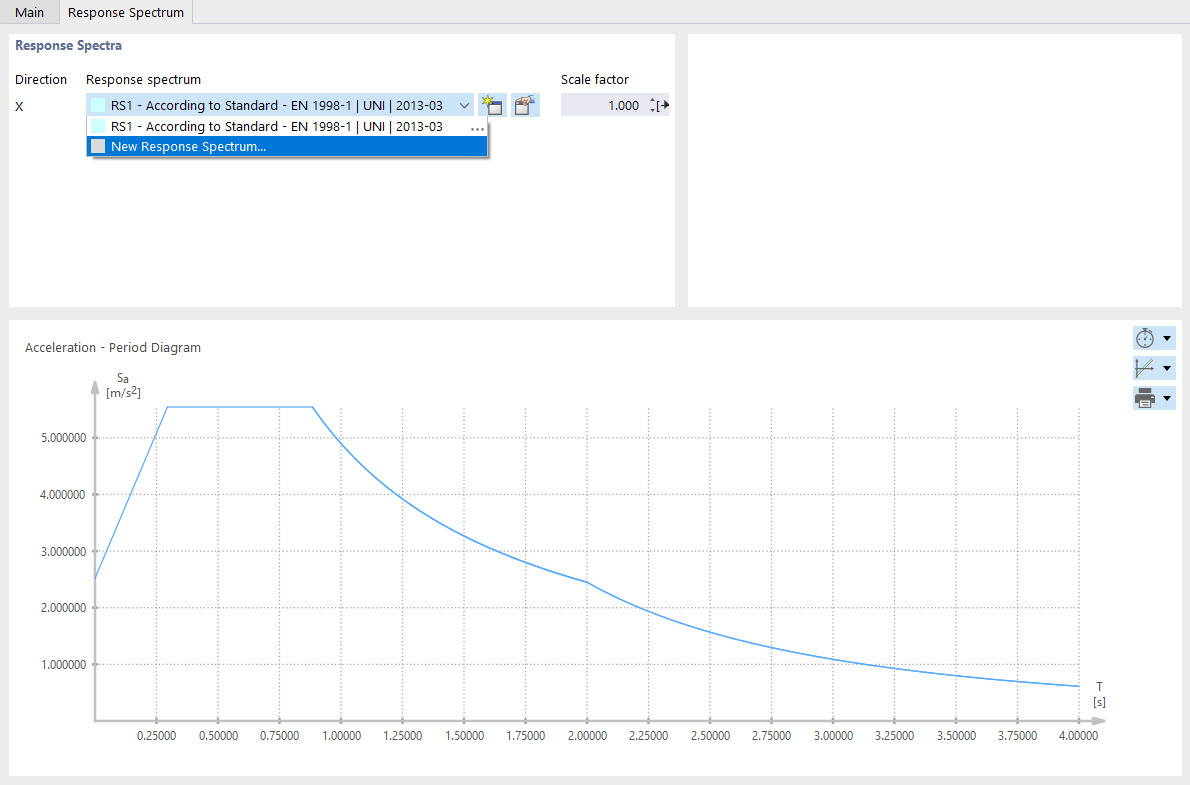Viewport: 1190px width, 785px height.
Task: Click the Sa [m/s²] axis label
Action: click(x=123, y=385)
